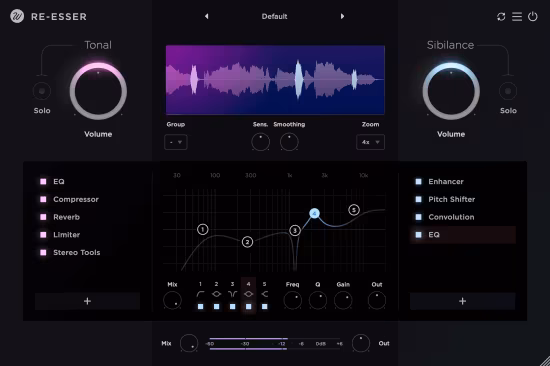Toggle the Pitch Shifter module checkbox
Screen dimensions: 550x366
418,199
